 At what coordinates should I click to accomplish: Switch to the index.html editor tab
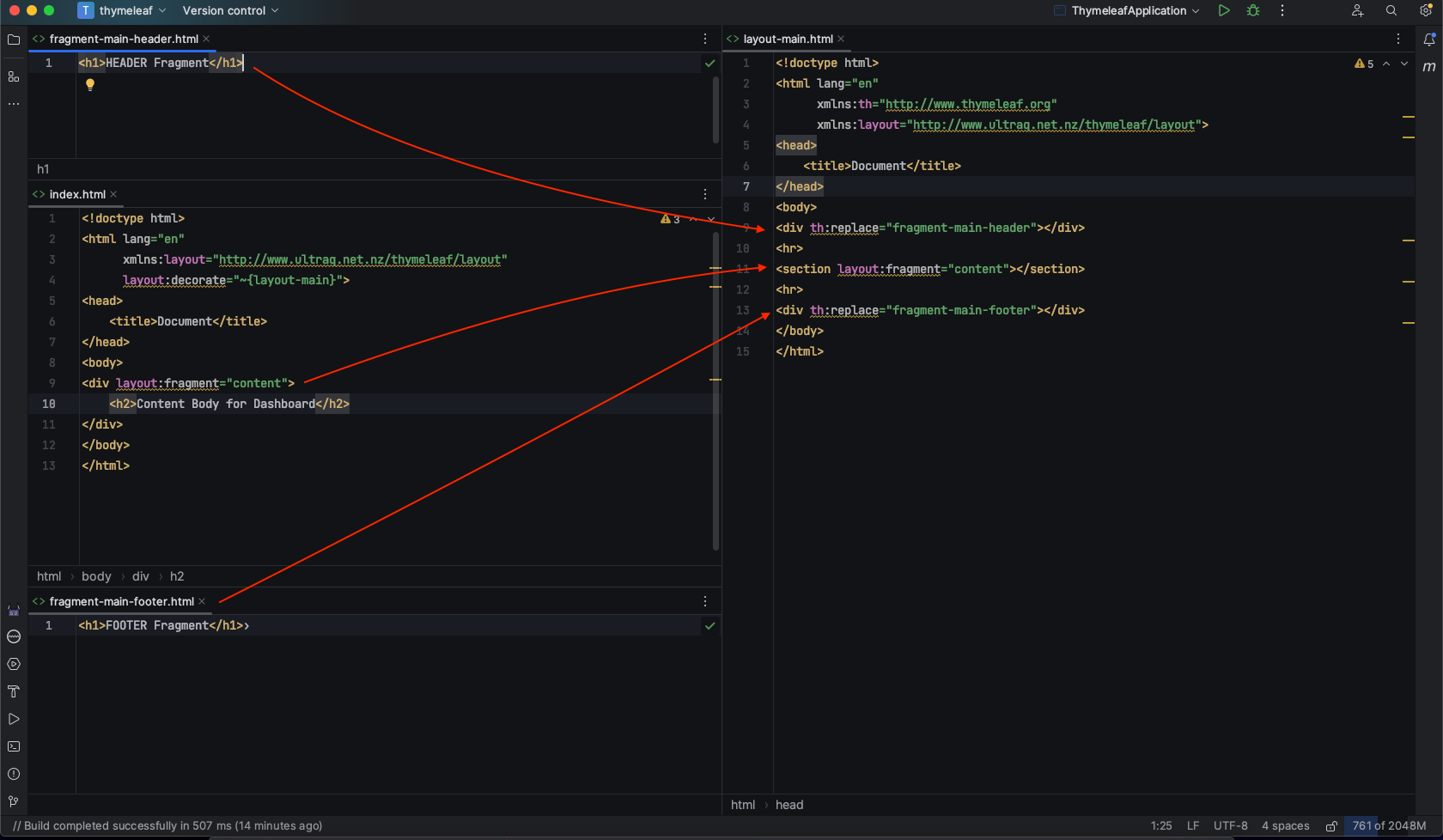(x=77, y=194)
